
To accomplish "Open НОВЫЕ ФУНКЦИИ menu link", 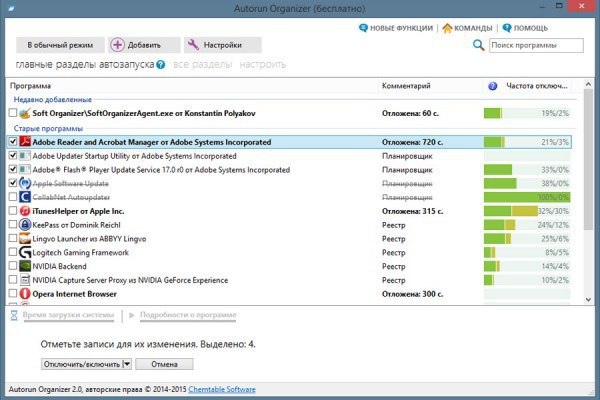I will (396, 28).
